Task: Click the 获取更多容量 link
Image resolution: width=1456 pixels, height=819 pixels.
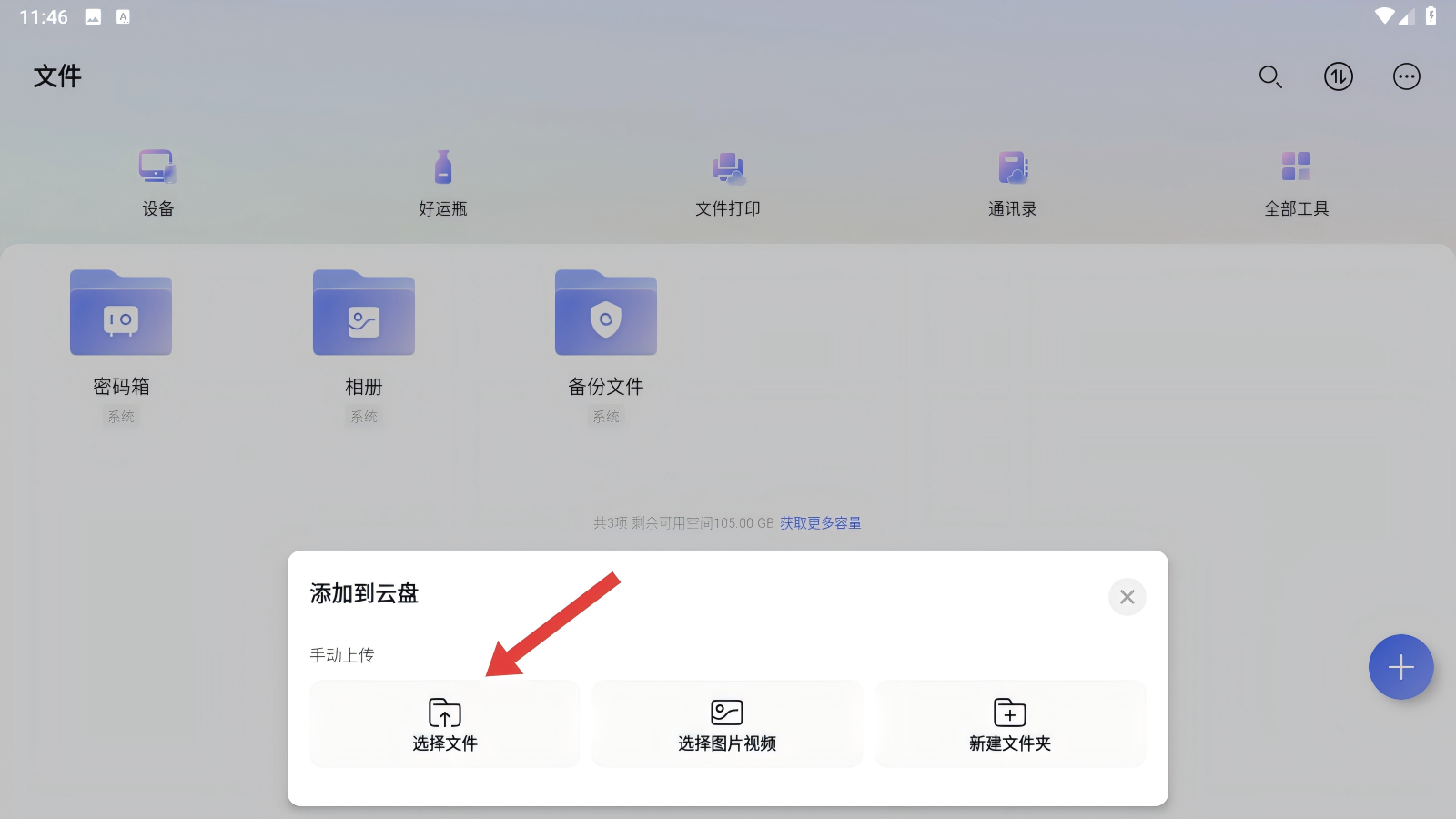Action: pyautogui.click(x=820, y=523)
